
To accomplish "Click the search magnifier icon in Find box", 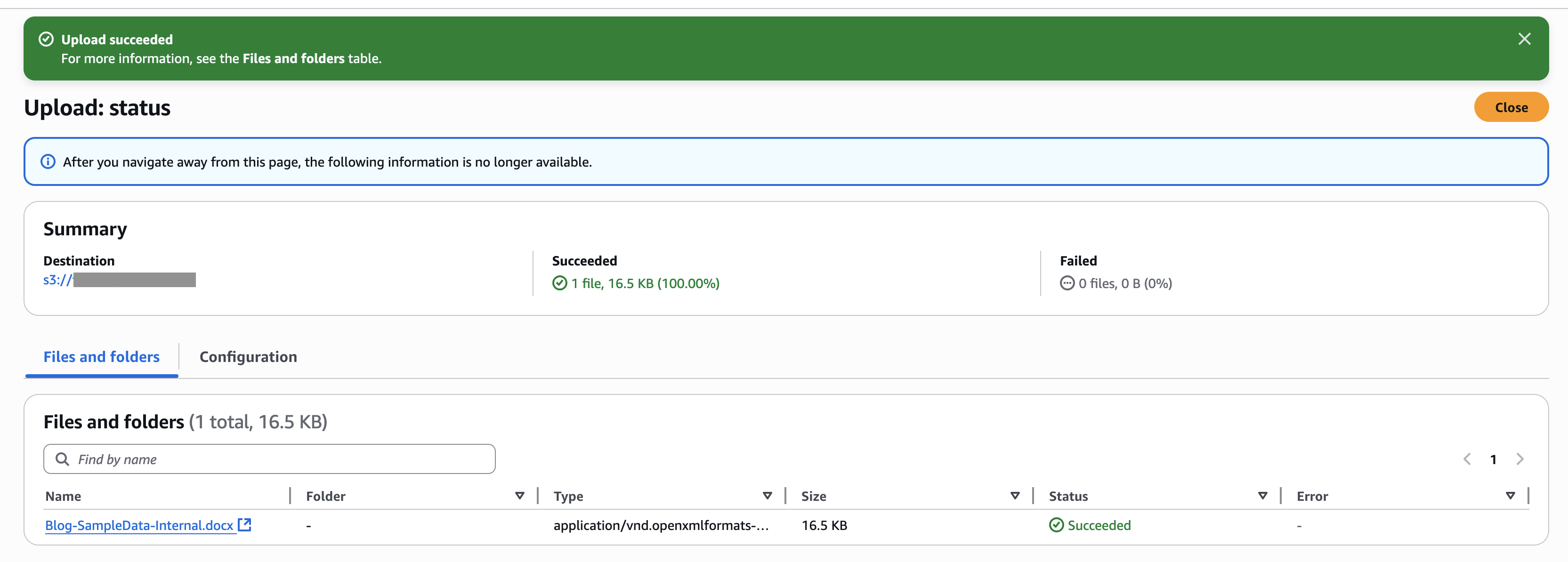I will coord(62,459).
